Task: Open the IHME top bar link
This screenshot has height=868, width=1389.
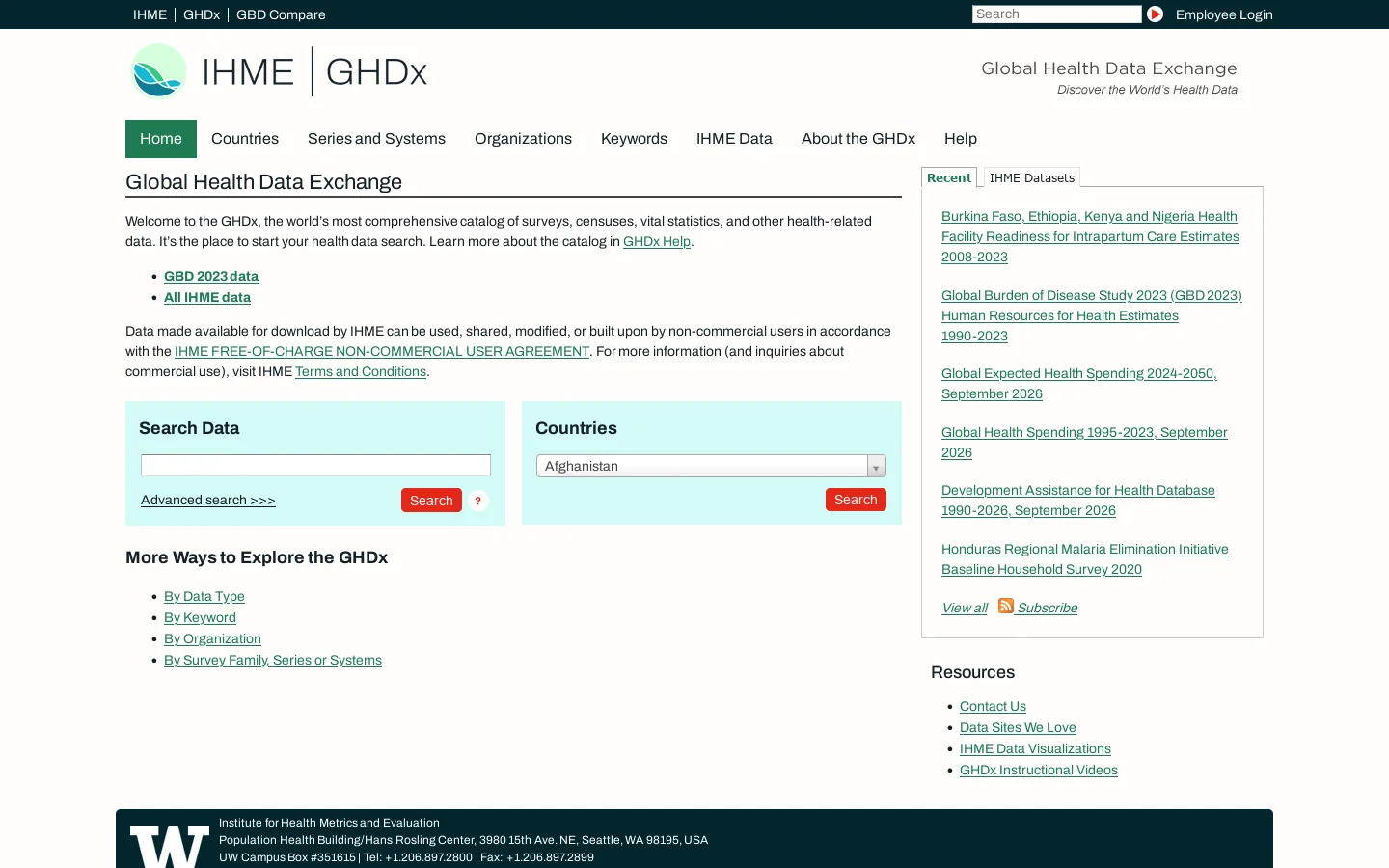Action: [150, 14]
